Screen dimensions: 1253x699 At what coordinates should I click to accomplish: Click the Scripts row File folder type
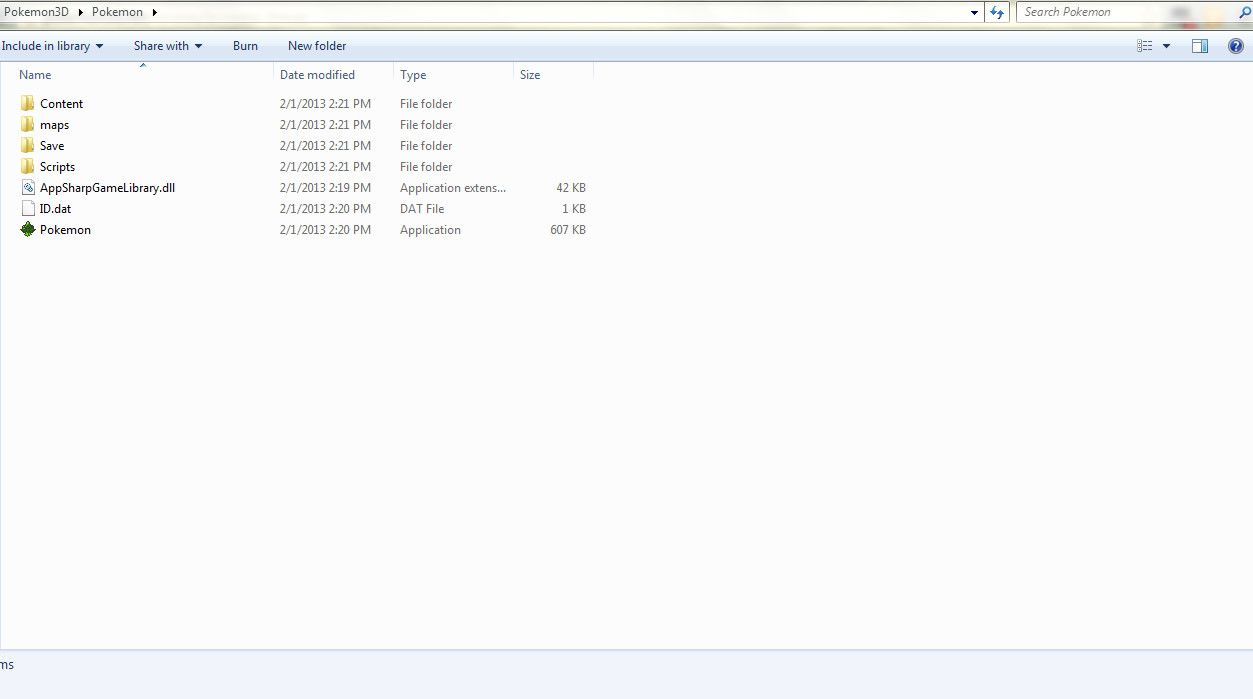[426, 167]
